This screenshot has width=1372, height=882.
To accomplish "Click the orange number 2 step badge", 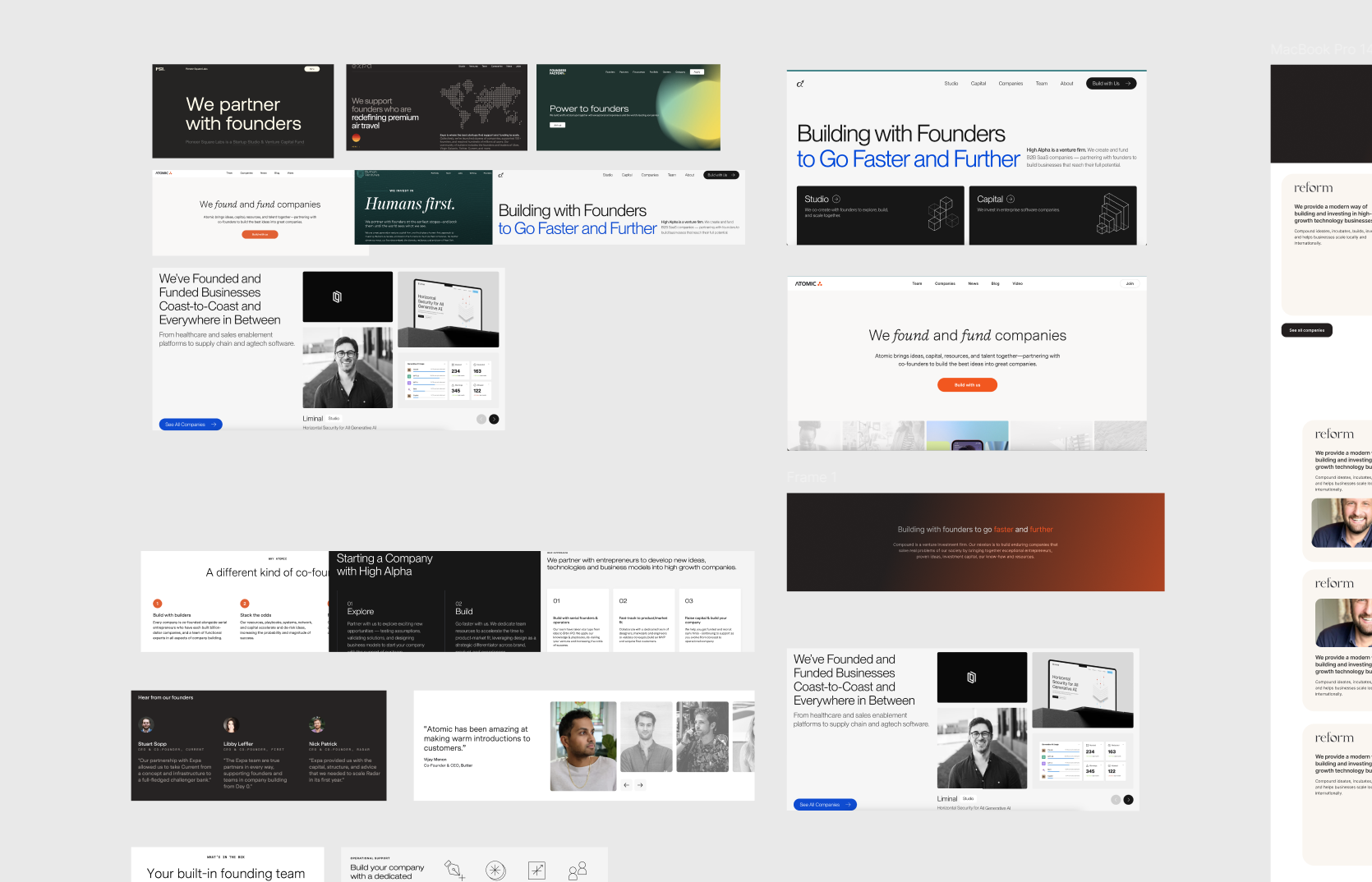I will [x=245, y=604].
